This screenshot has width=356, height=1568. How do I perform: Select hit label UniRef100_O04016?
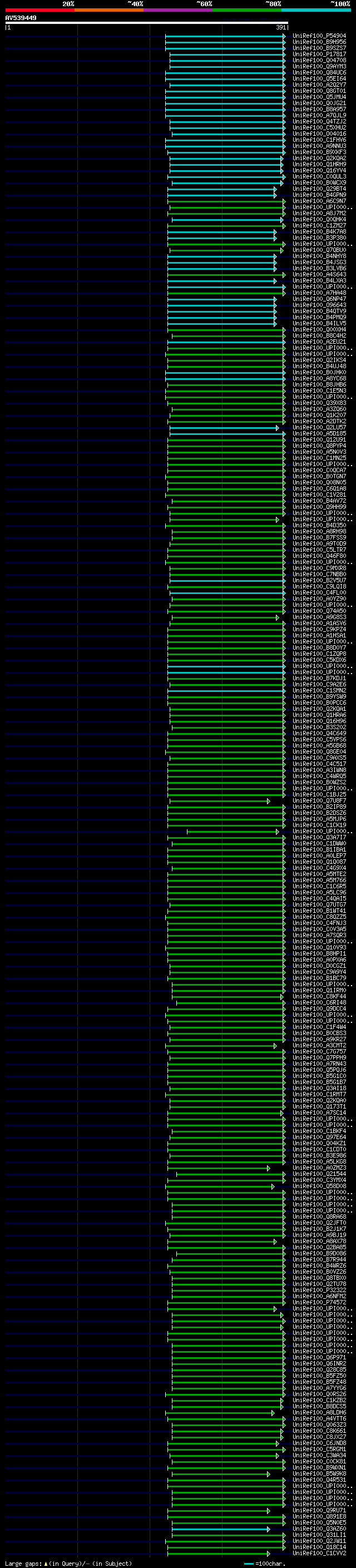click(x=319, y=134)
